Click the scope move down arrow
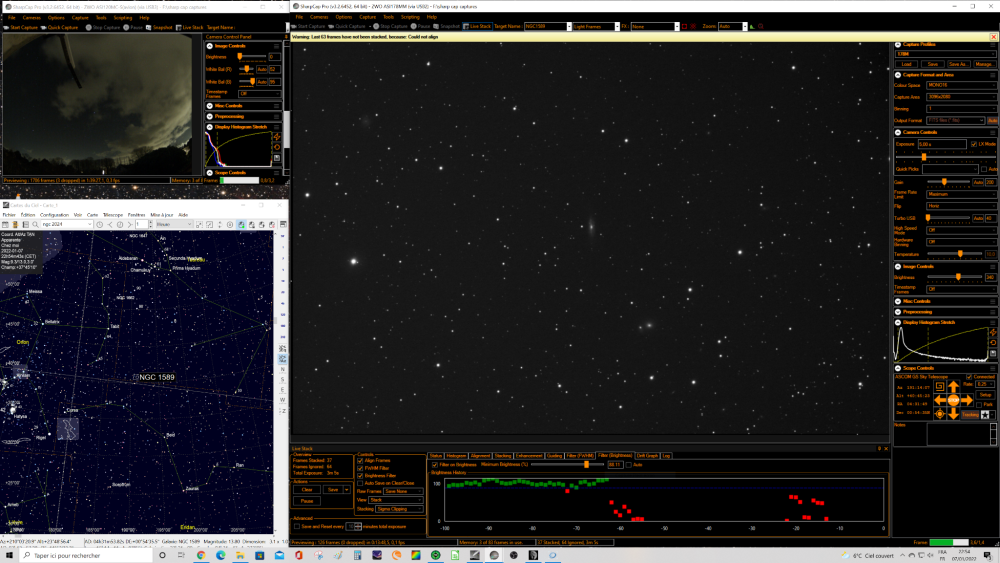Screen dimensions: 1000x563 [953, 414]
